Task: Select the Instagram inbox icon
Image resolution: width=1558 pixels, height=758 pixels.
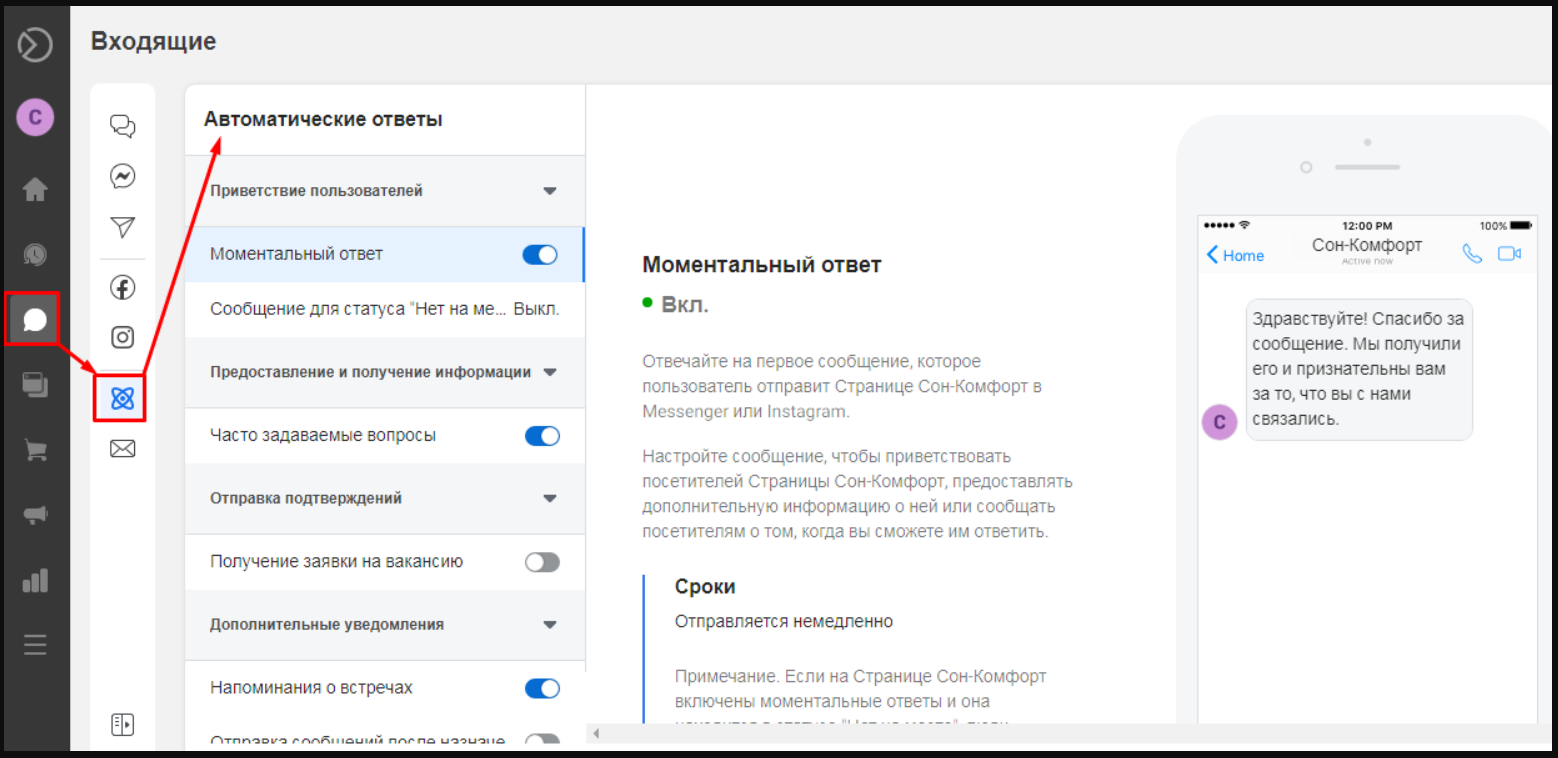Action: tap(122, 337)
